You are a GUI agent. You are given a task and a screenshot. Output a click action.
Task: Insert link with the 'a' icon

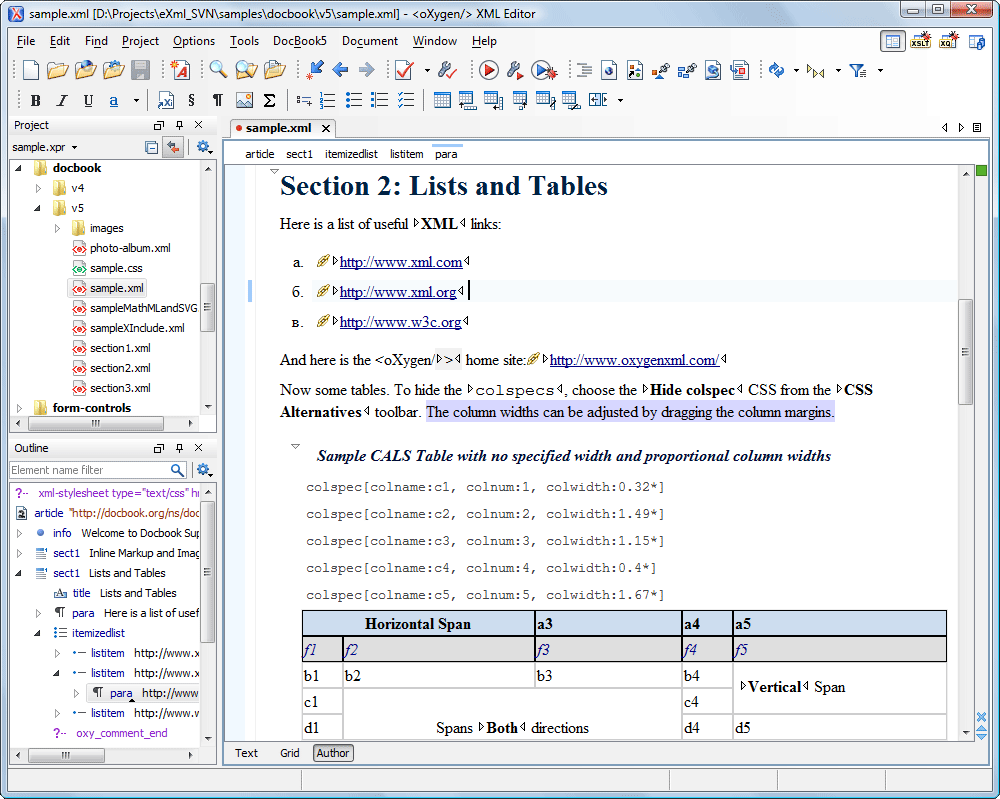[114, 101]
